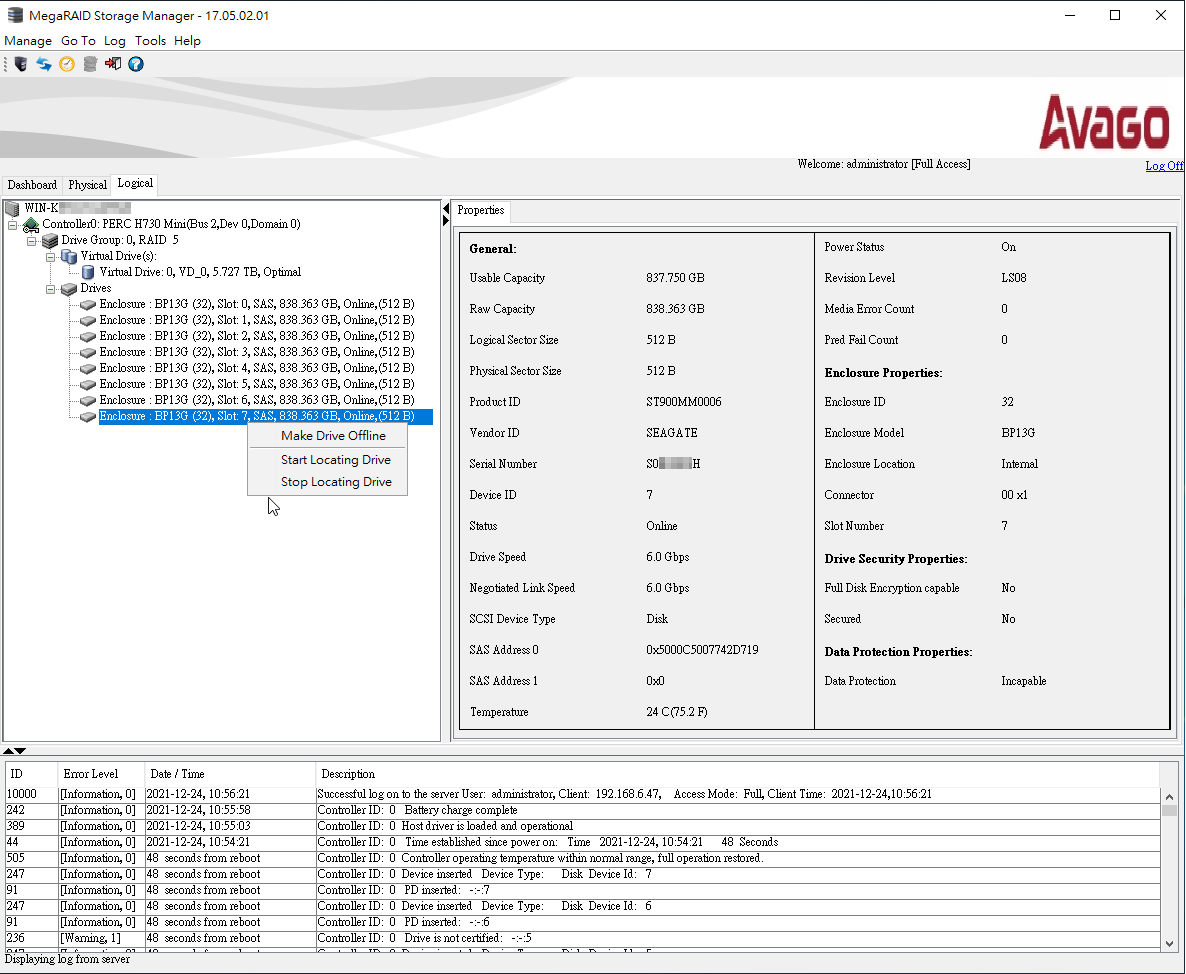Switch to the Physical tab
Screen dimensions: 1186x974
click(87, 185)
